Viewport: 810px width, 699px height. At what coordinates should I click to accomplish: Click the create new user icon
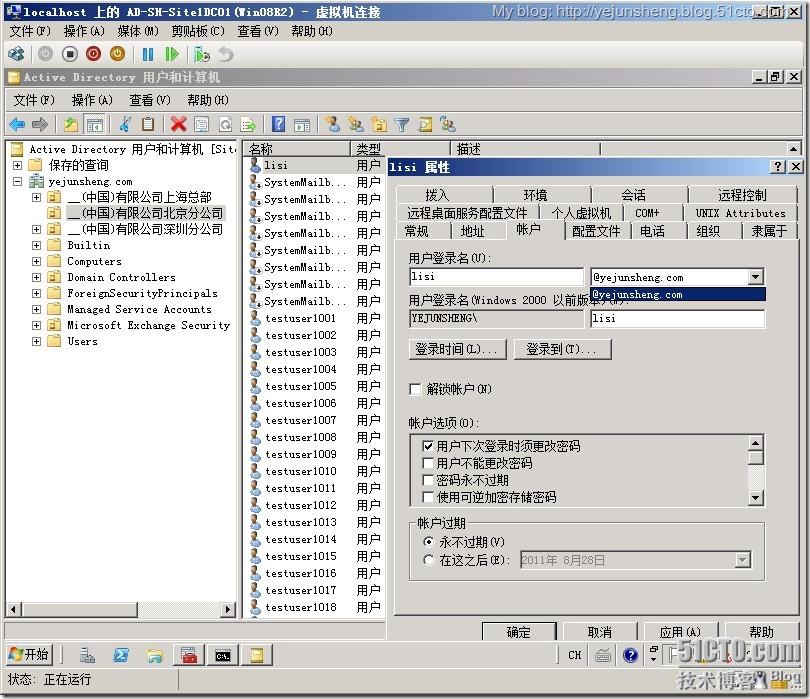click(x=332, y=124)
